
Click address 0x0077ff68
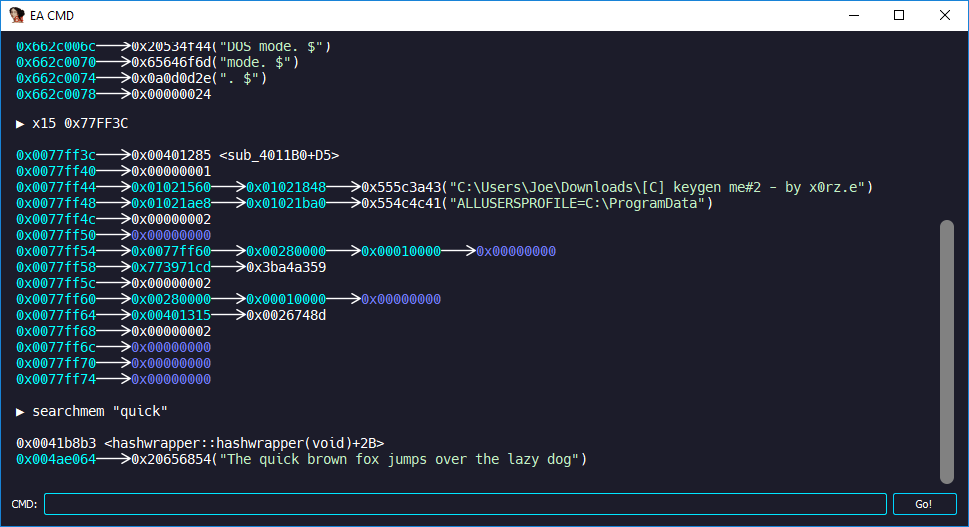coord(56,331)
